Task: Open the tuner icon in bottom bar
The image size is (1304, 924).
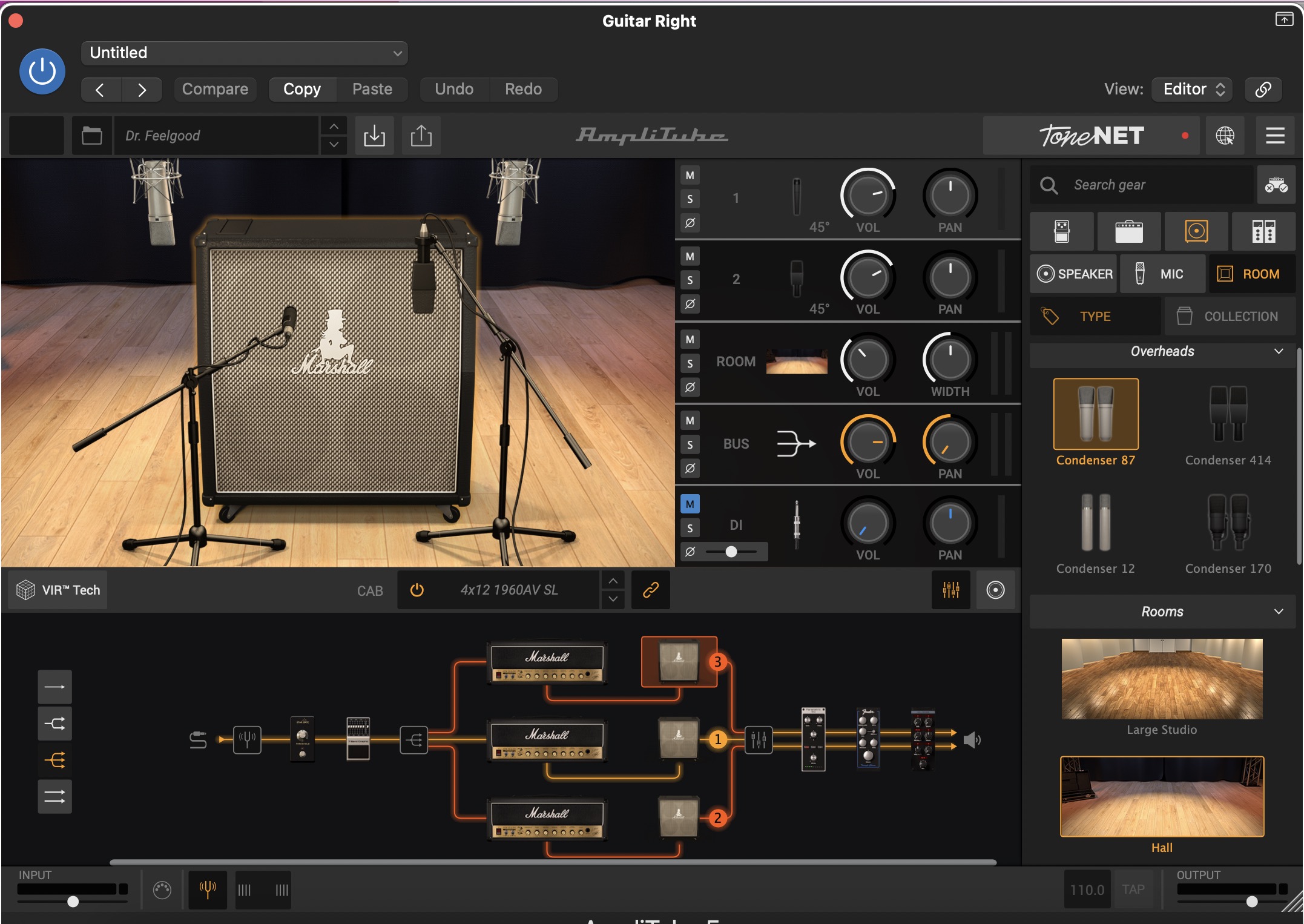Action: pos(208,889)
